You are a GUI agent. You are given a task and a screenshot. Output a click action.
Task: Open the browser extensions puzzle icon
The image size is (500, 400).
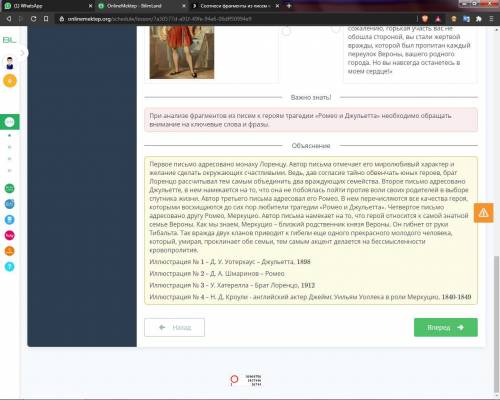(479, 19)
